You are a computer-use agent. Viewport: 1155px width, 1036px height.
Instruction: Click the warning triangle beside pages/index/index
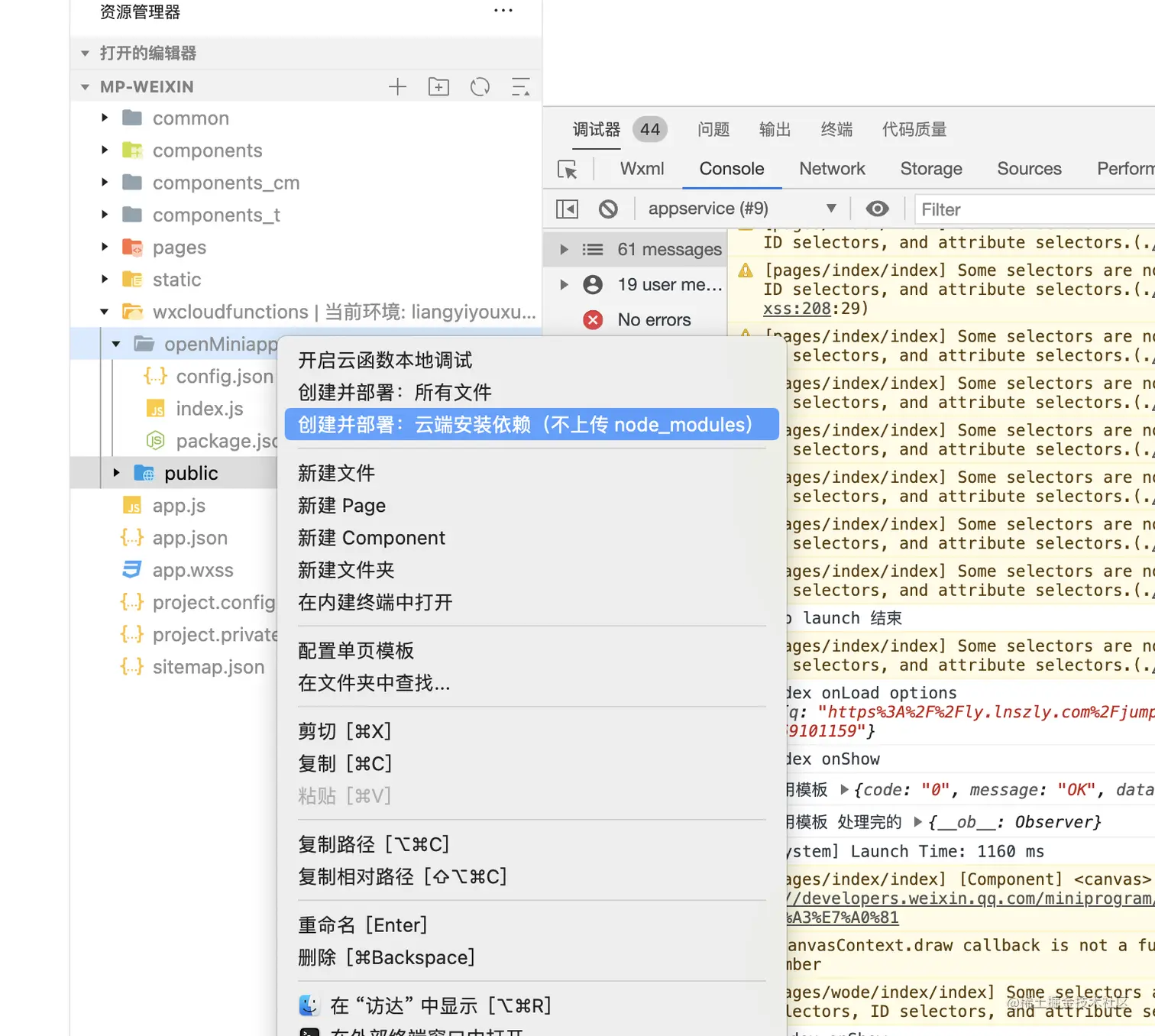pyautogui.click(x=746, y=270)
